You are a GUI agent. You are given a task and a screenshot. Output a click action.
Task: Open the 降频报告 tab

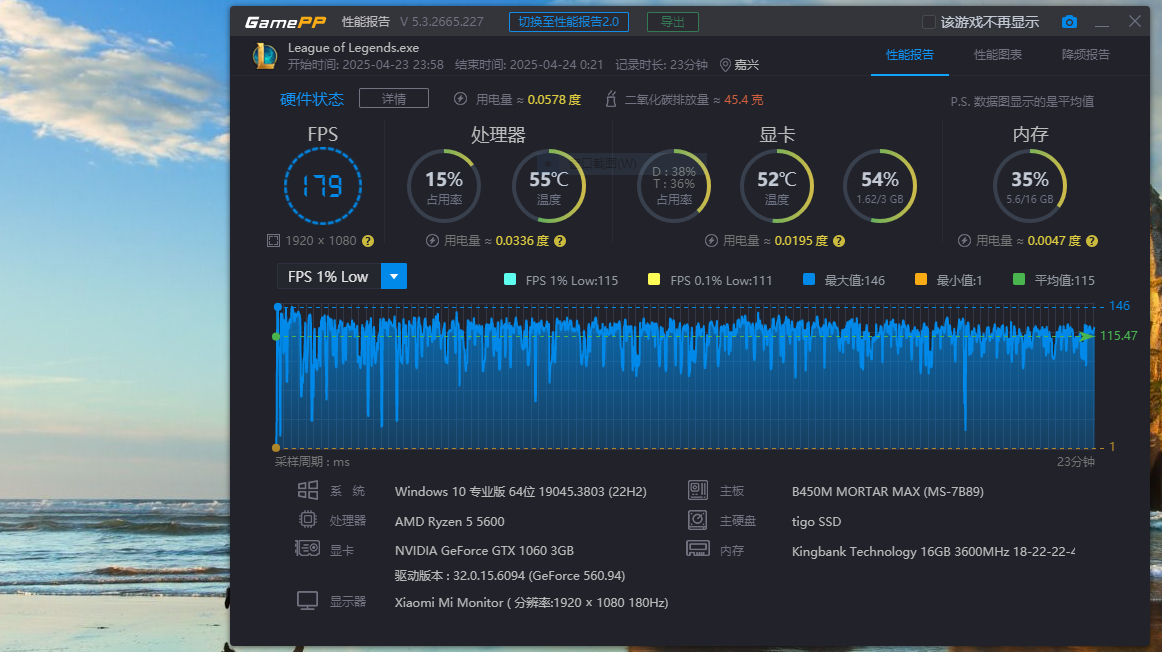(x=1086, y=55)
